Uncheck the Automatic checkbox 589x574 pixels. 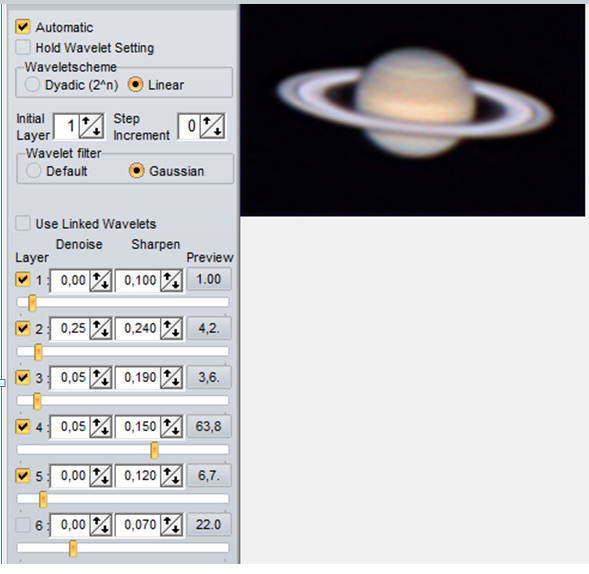pyautogui.click(x=23, y=27)
